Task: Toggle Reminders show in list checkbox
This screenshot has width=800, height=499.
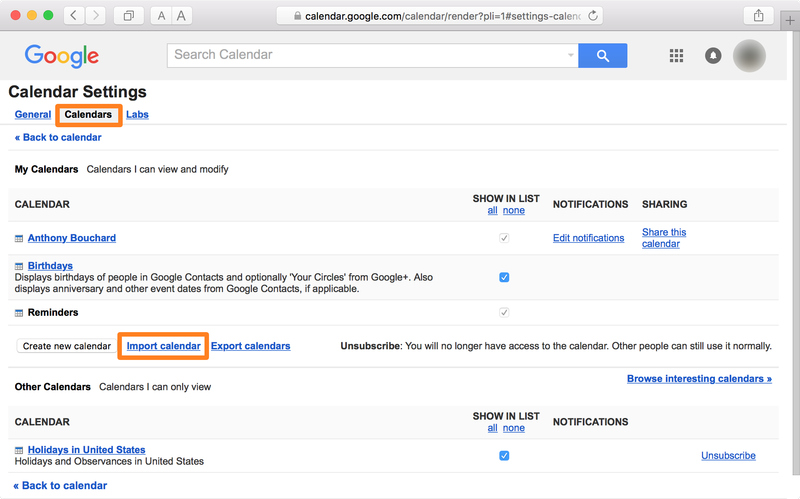Action: point(504,312)
